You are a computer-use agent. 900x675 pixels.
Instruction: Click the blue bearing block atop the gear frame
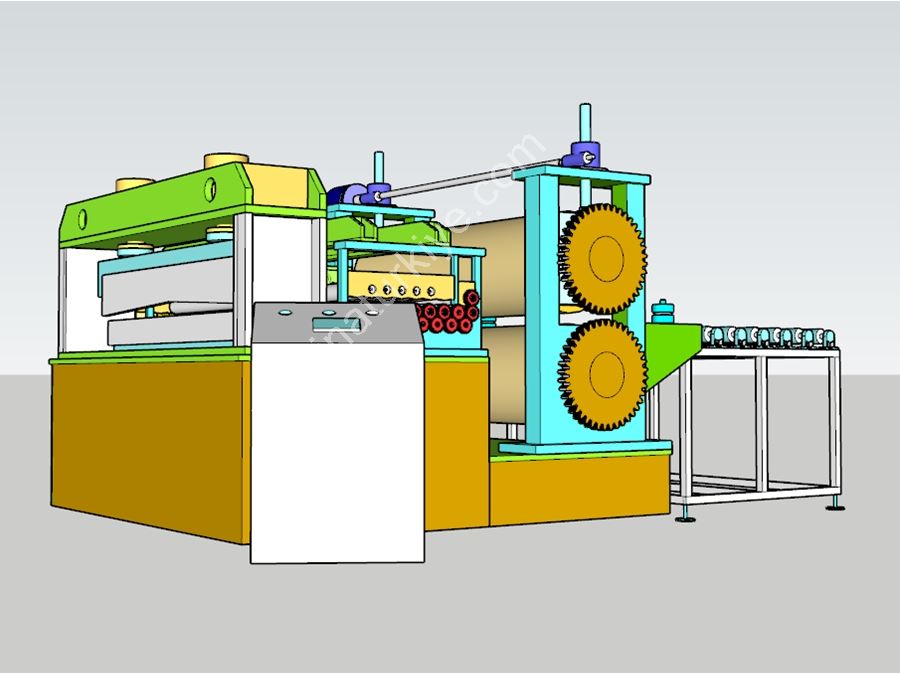(x=580, y=155)
